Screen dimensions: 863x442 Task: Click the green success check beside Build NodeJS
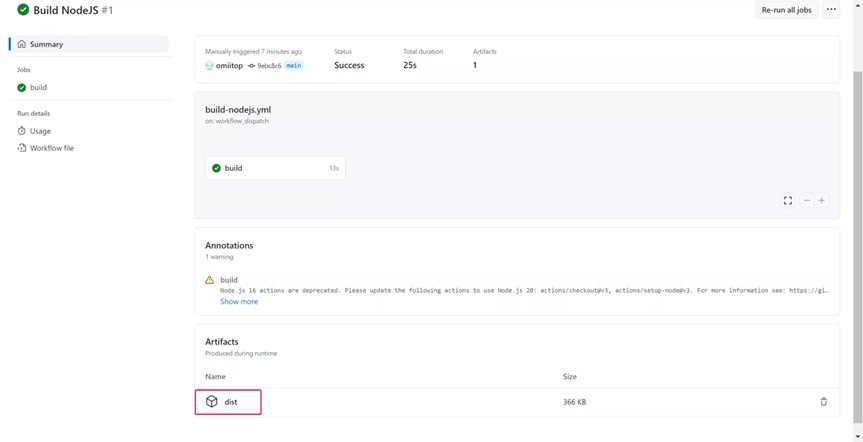click(x=23, y=10)
